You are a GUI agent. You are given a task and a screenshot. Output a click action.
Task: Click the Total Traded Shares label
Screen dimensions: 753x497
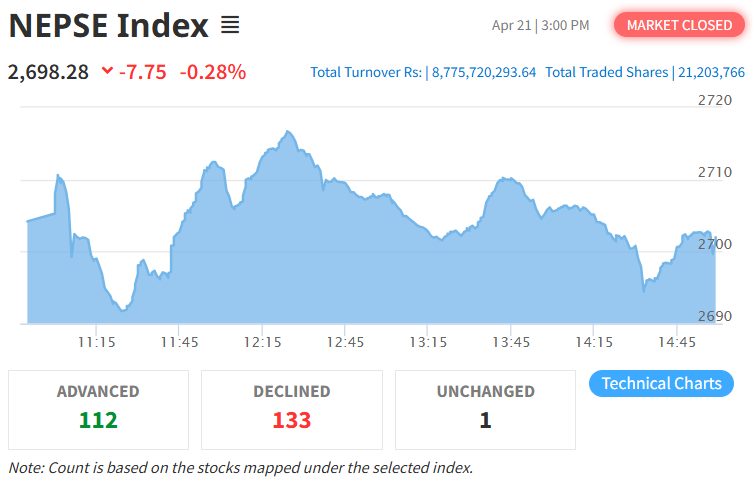[x=606, y=72]
